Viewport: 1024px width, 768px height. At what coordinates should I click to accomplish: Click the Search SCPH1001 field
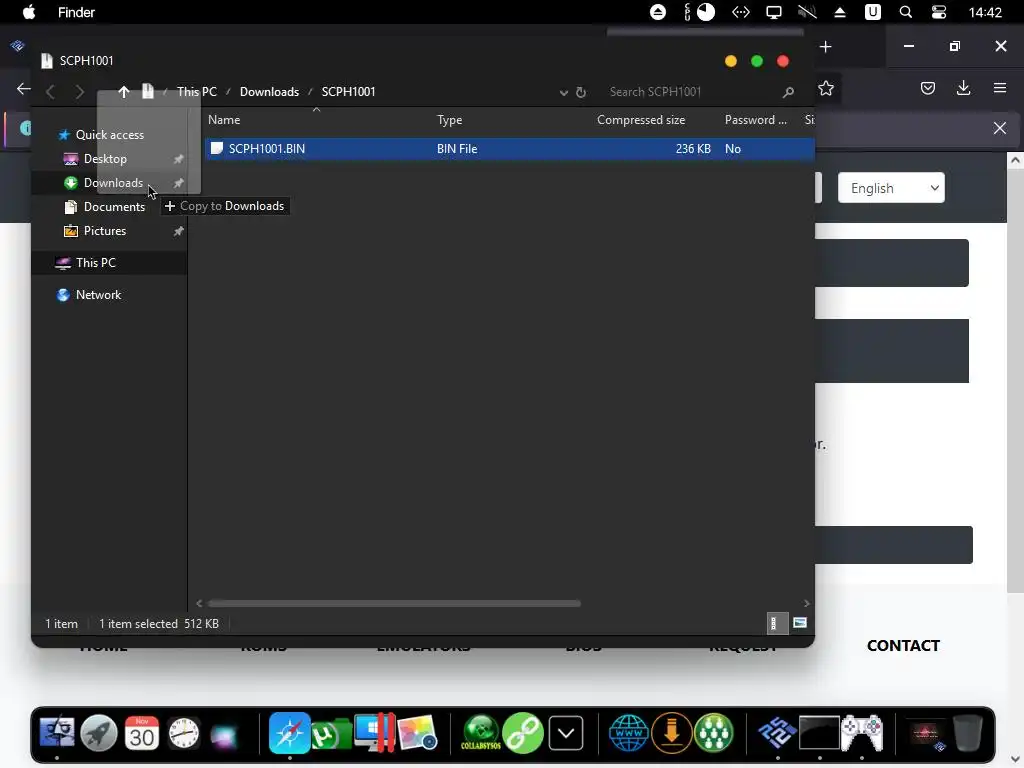coord(692,91)
